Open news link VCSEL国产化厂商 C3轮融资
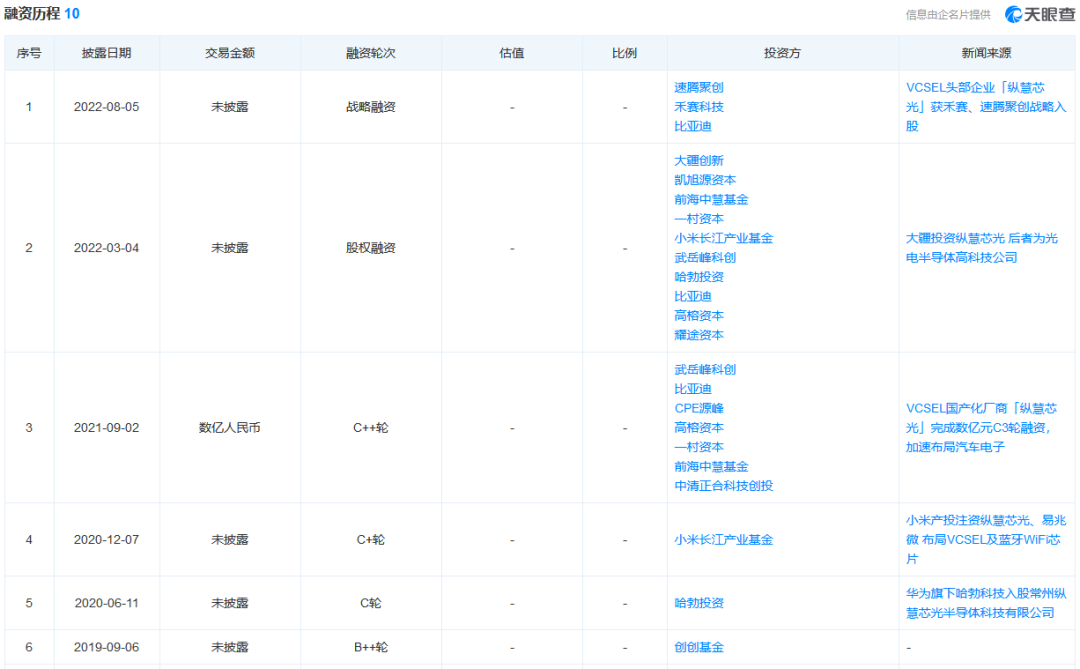Image resolution: width=1080 pixels, height=669 pixels. click(x=981, y=427)
